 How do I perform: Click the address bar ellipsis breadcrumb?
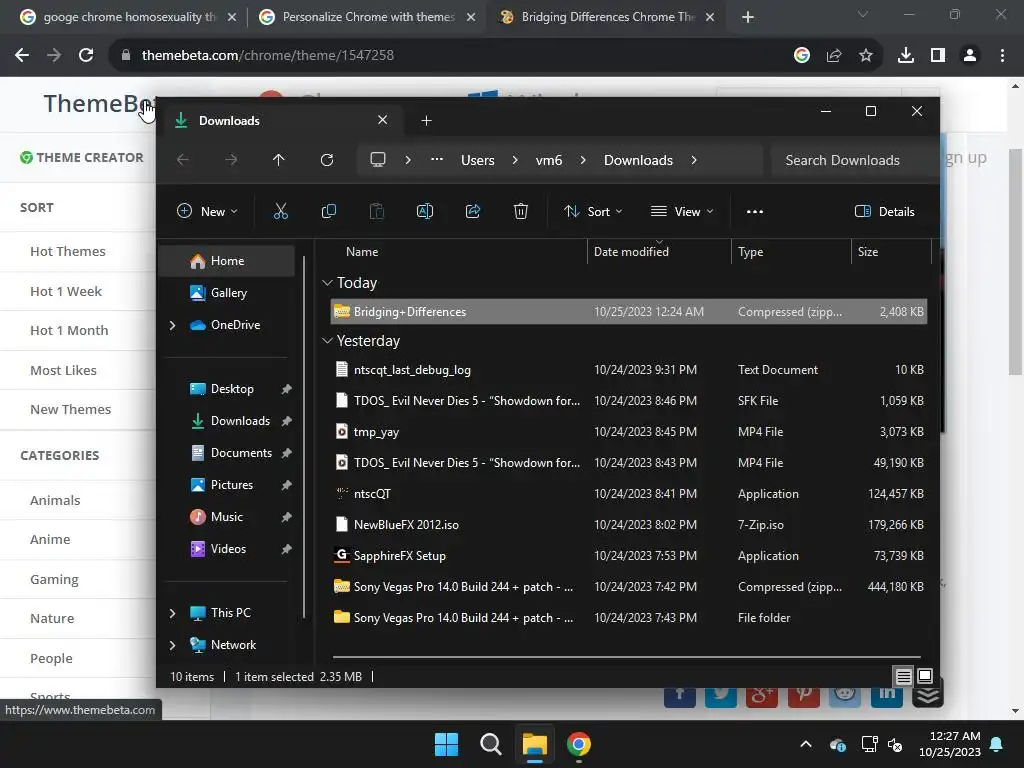pos(437,160)
